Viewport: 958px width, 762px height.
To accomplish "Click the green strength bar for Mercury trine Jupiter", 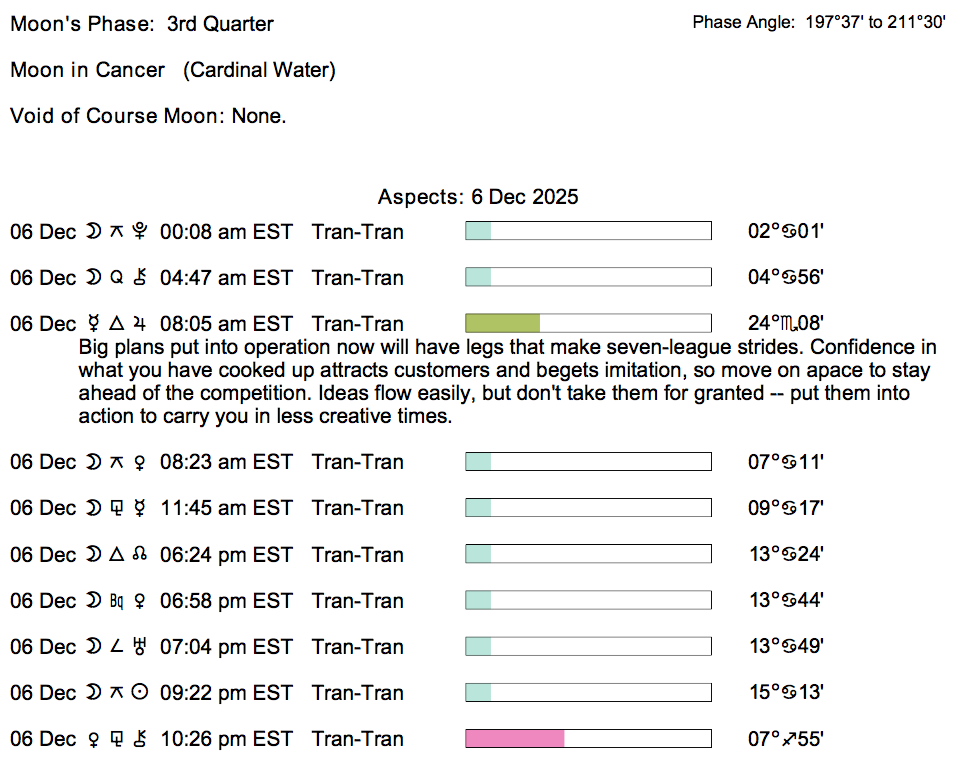I will [x=503, y=323].
